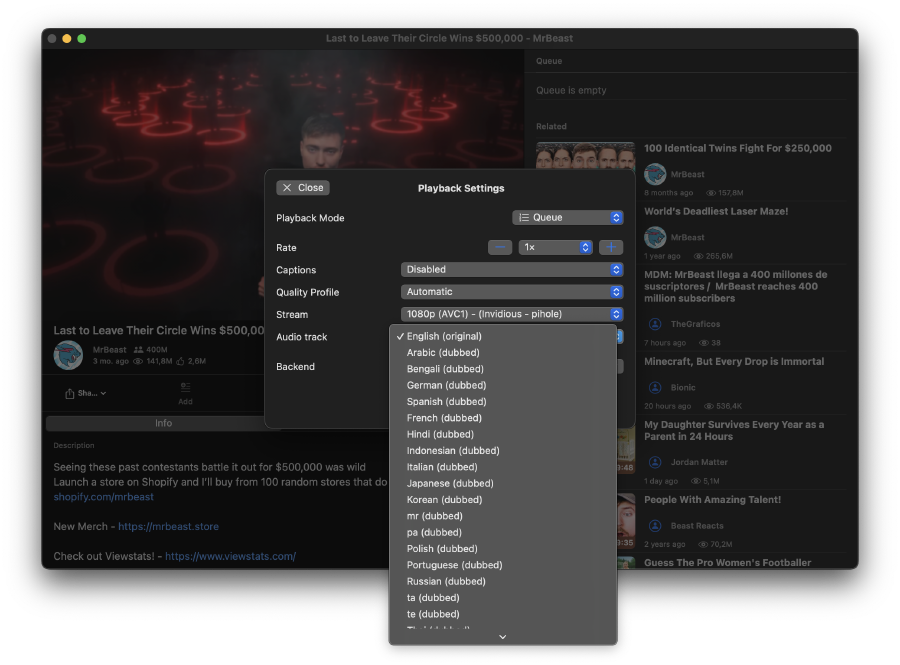Decrease playback rate with minus button
The image size is (900, 665).
coord(500,247)
